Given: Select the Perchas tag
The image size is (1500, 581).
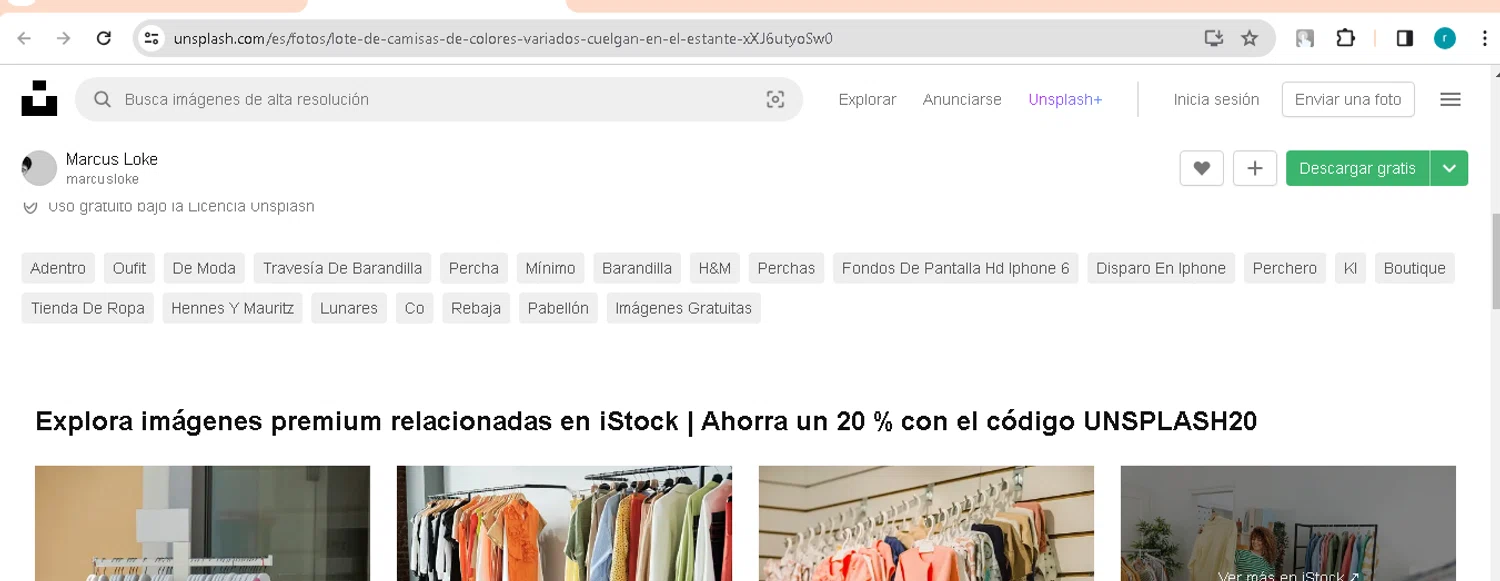Looking at the screenshot, I should (x=786, y=268).
